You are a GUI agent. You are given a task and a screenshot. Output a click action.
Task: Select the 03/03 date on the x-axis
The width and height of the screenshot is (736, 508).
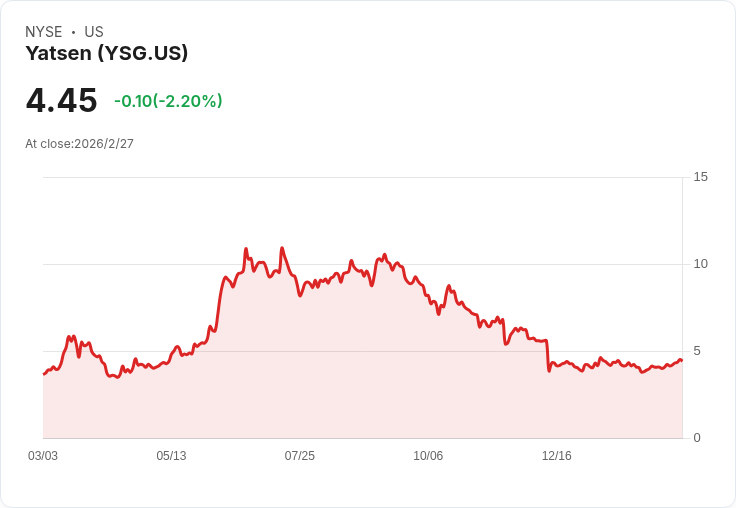[43, 456]
